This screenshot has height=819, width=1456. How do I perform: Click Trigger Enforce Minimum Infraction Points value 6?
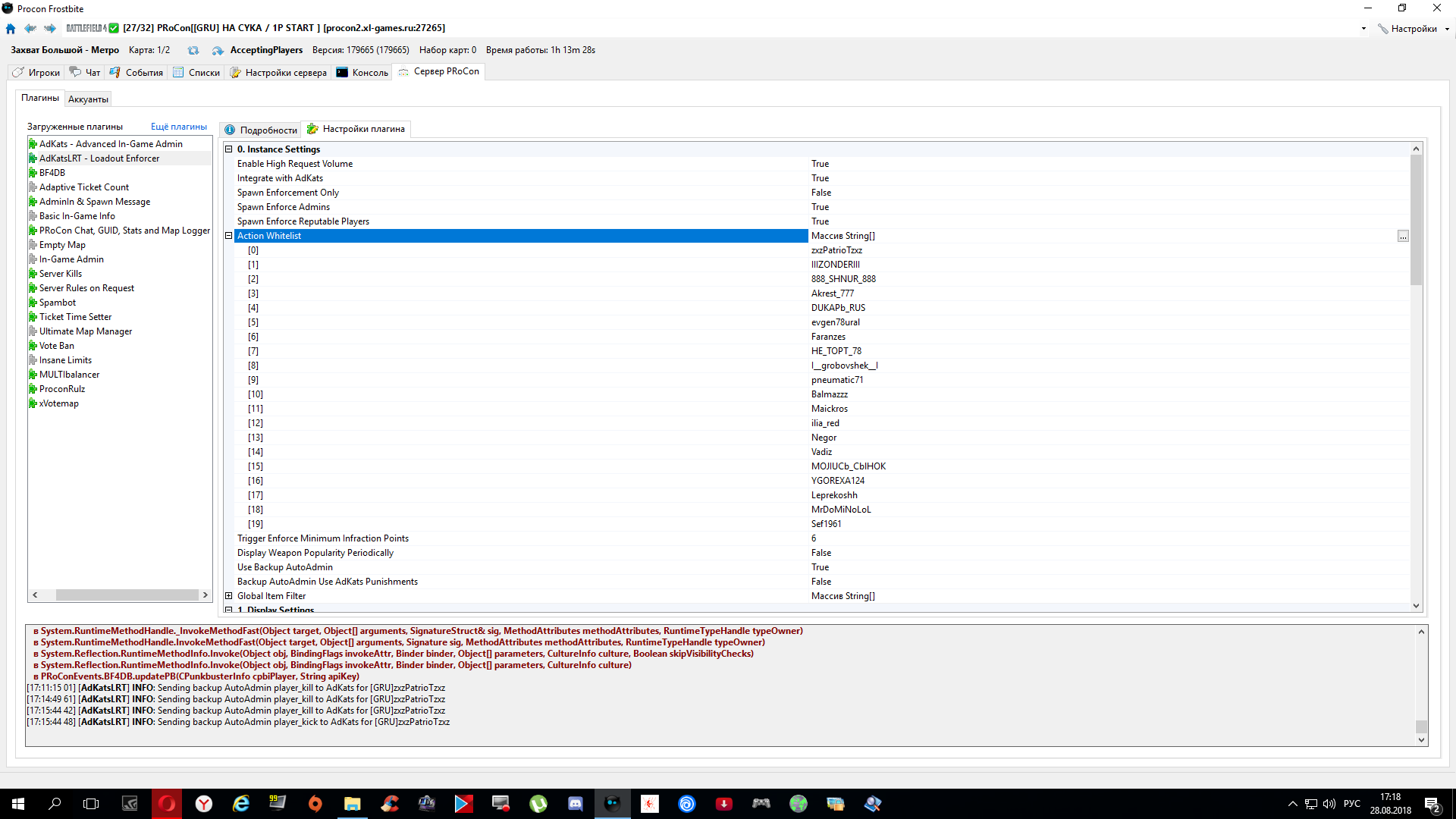tap(814, 538)
